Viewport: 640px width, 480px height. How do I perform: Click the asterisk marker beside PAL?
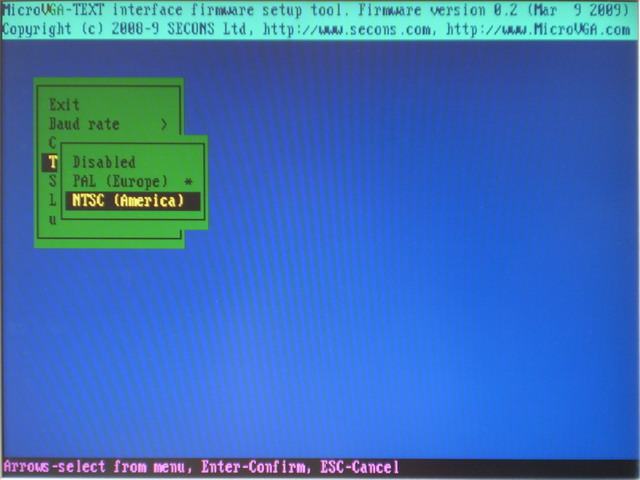pos(188,182)
